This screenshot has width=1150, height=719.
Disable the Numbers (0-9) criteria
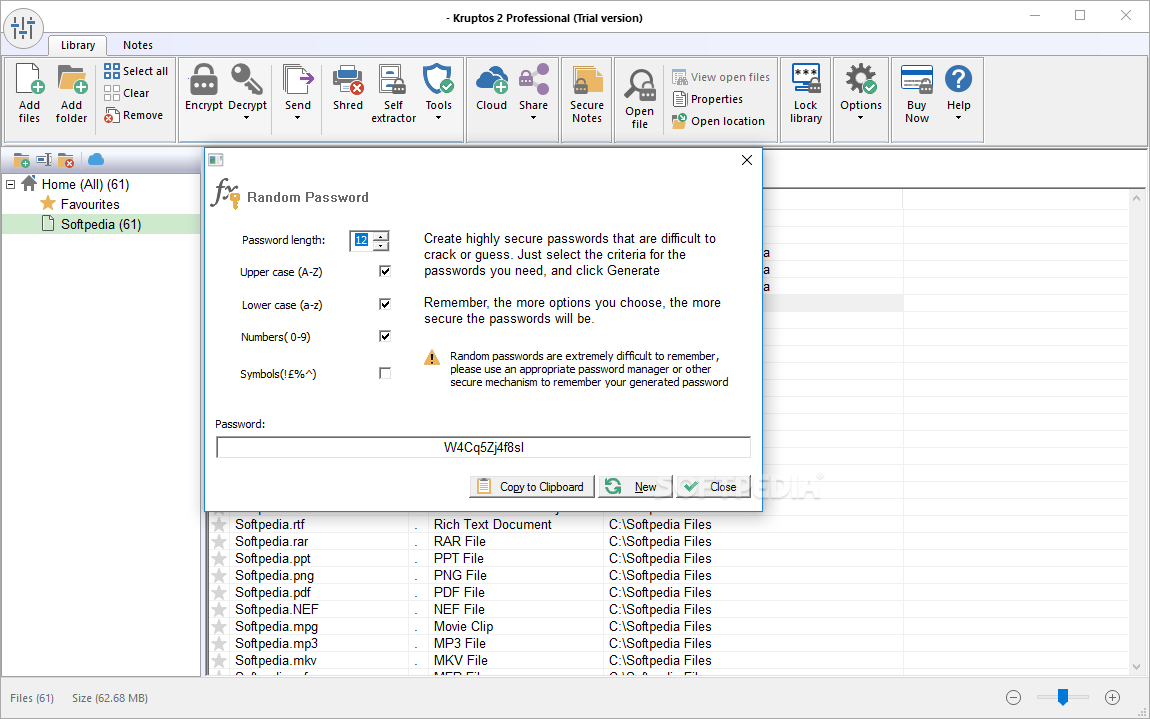pos(385,336)
